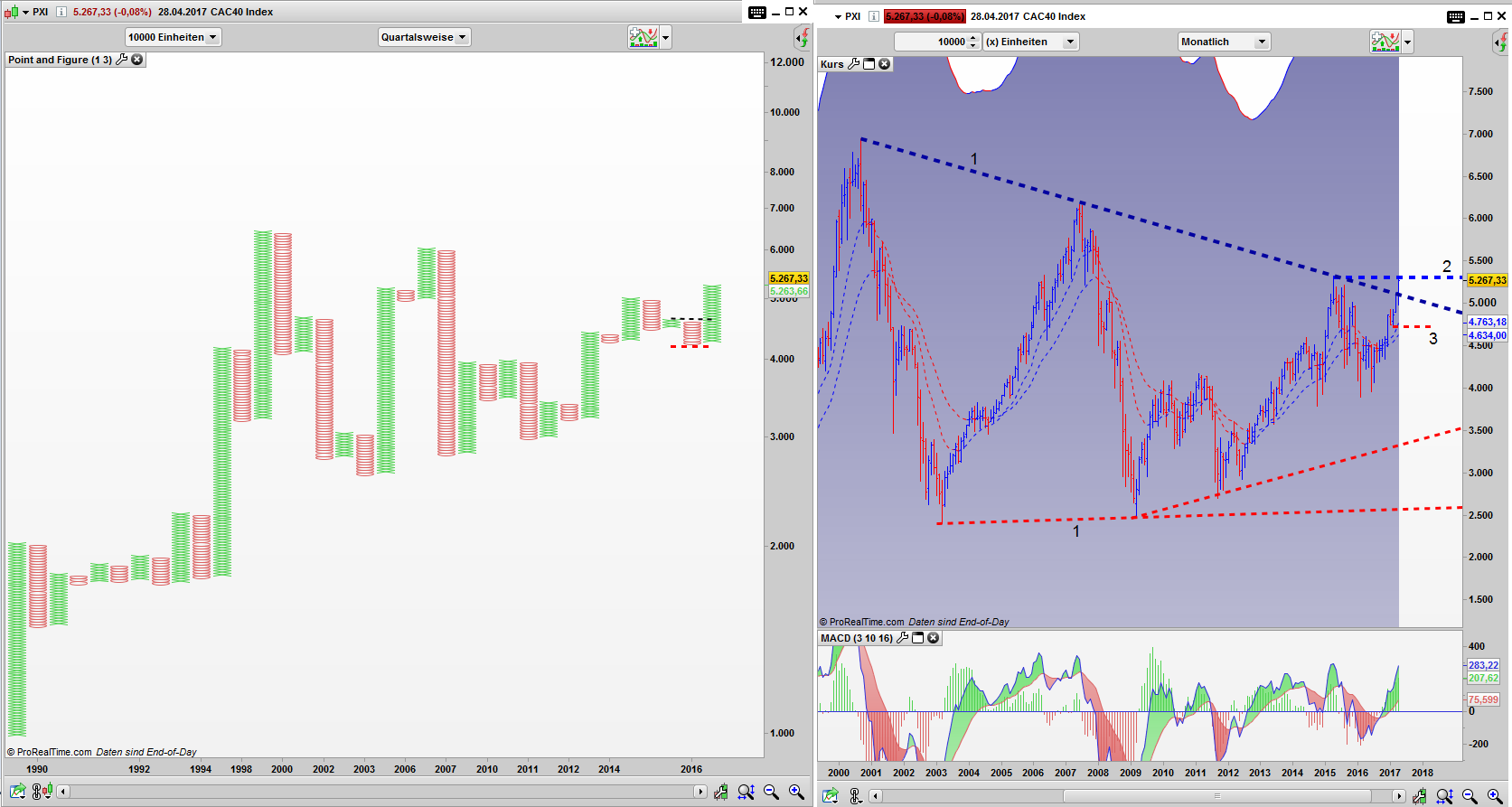The width and height of the screenshot is (1512, 807).
Task: Click yellow 5.267,33 price tag on right axis
Action: 1487,280
